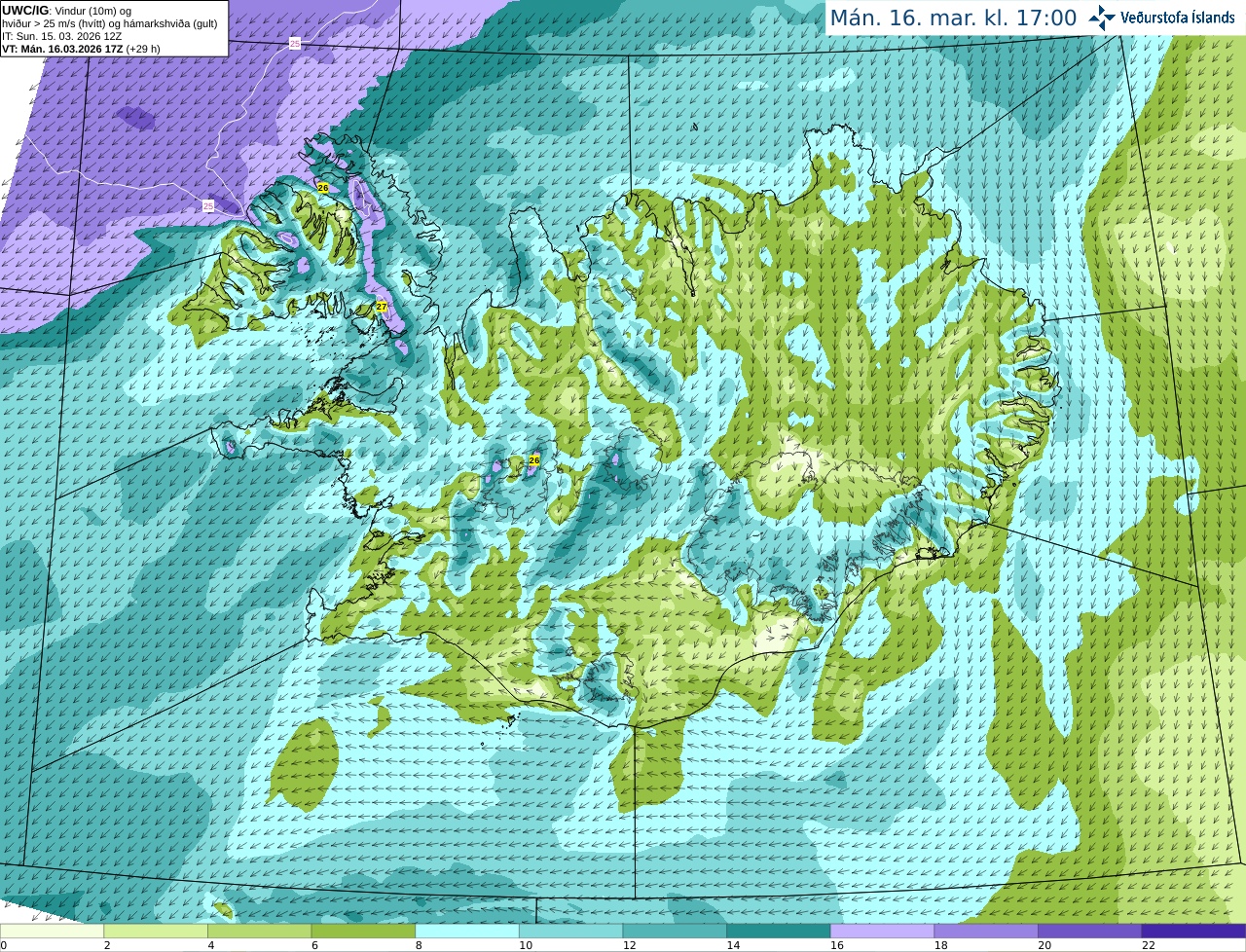Pick the 2–4 m/s light green legend swatch
Image resolution: width=1246 pixels, height=952 pixels.
pyautogui.click(x=156, y=932)
